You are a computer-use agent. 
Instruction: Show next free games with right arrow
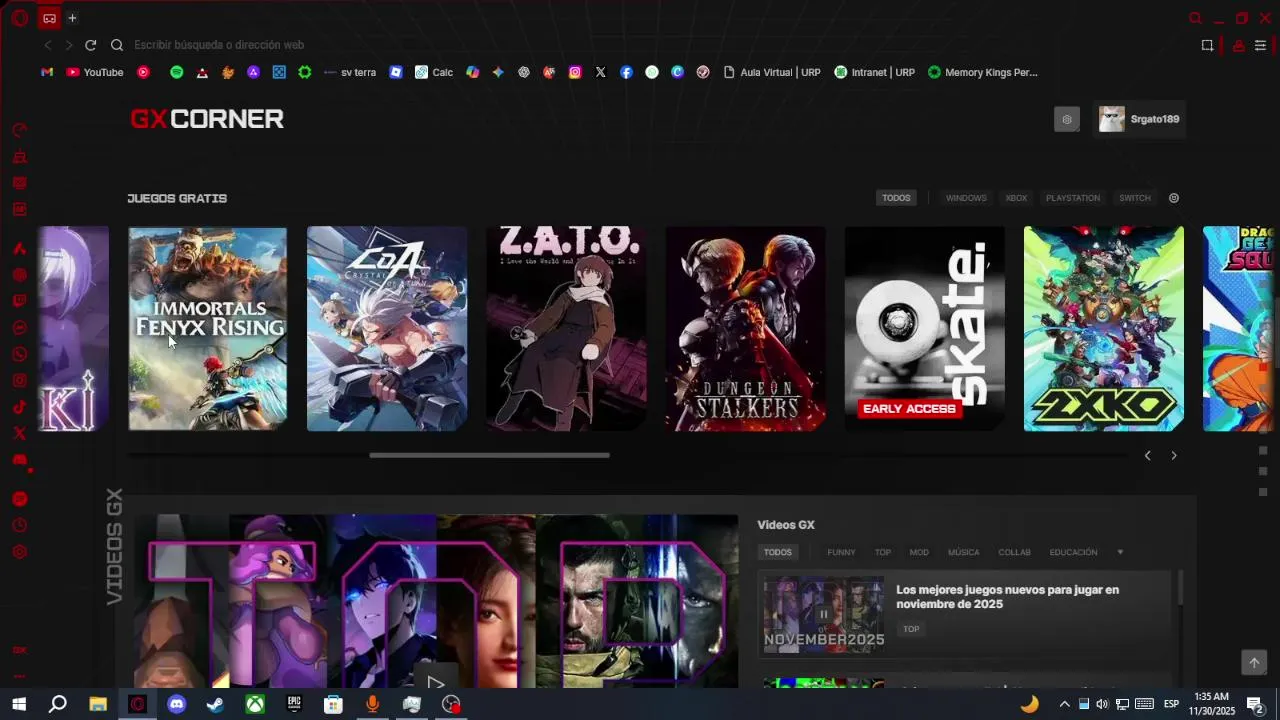click(1174, 455)
